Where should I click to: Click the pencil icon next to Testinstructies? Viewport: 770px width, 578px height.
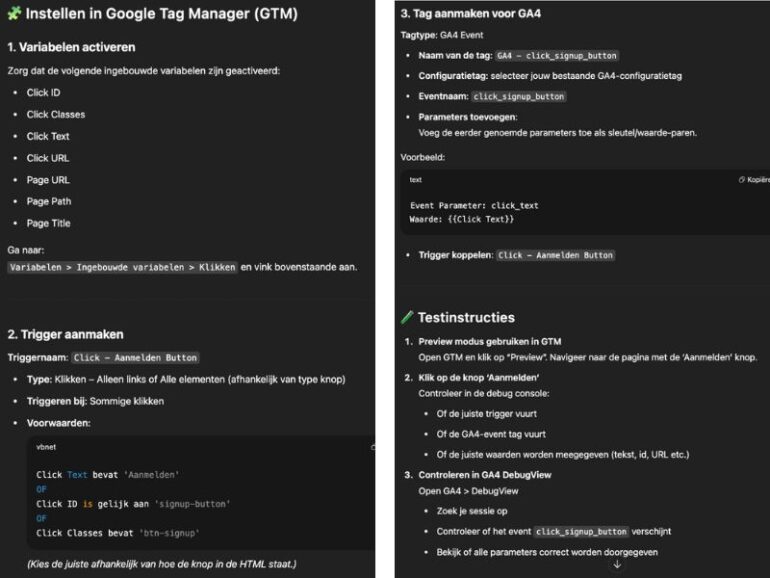coord(407,317)
